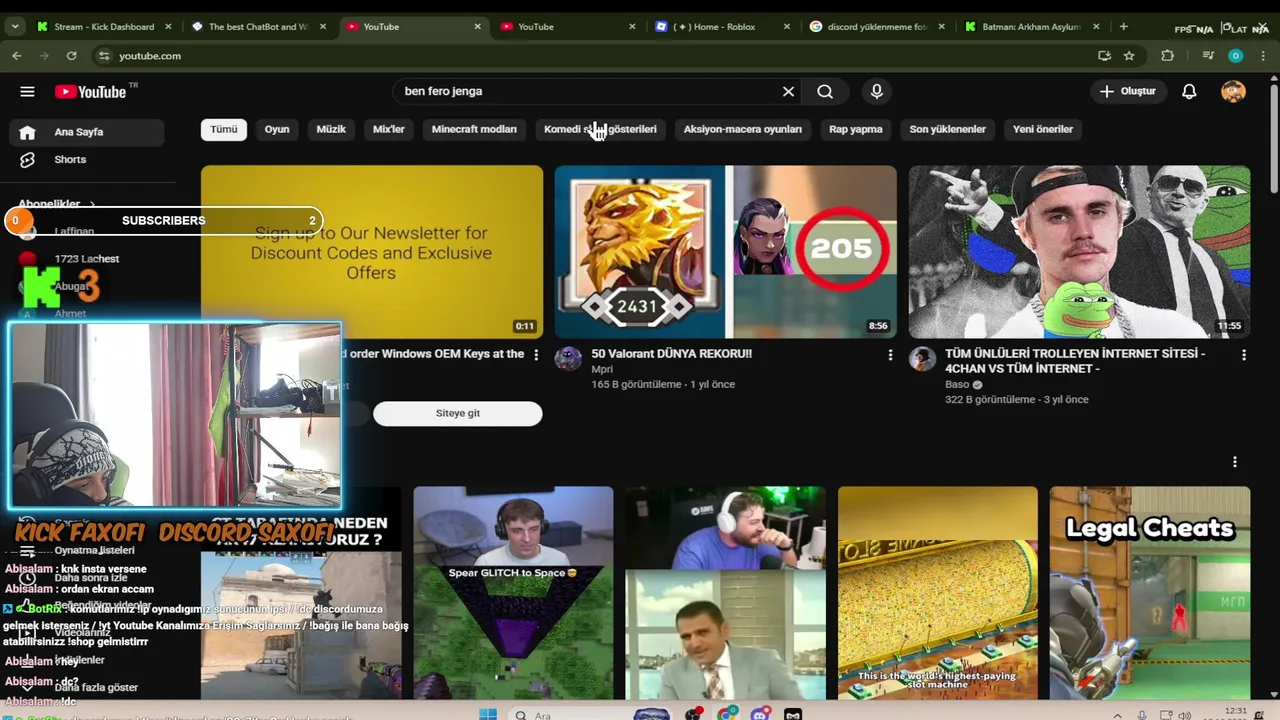Reload the page with the refresh icon
Viewport: 1280px width, 720px height.
pyautogui.click(x=71, y=56)
